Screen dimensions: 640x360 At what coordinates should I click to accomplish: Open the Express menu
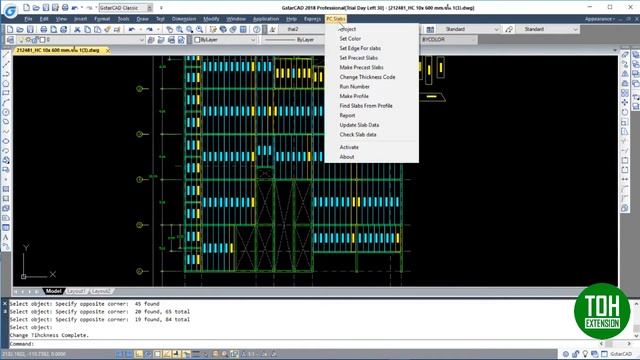312,19
